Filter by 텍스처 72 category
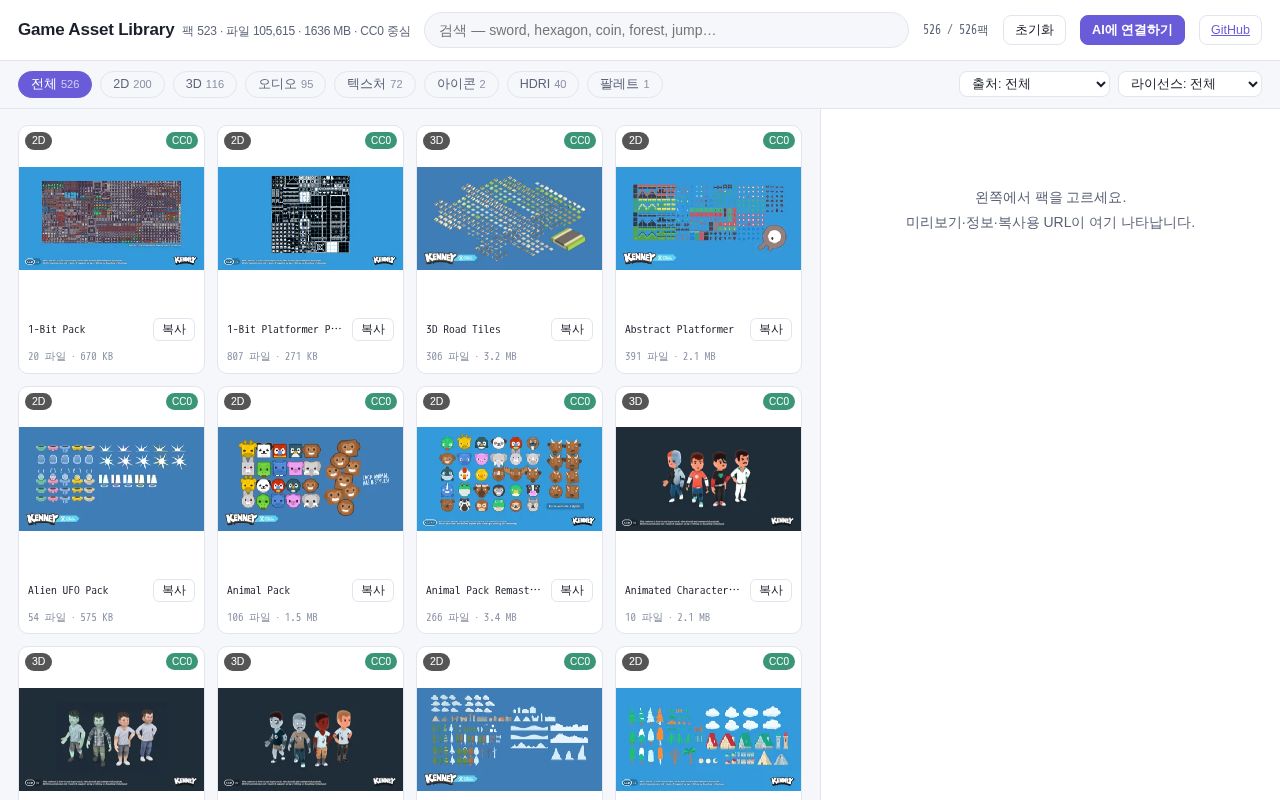Screen dimensions: 1280x800 [x=375, y=84]
